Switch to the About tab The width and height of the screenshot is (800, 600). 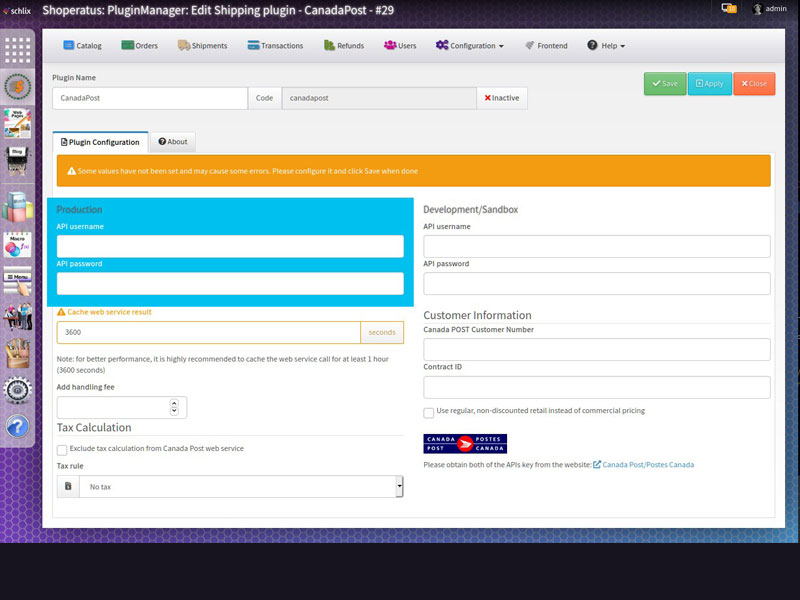(173, 142)
